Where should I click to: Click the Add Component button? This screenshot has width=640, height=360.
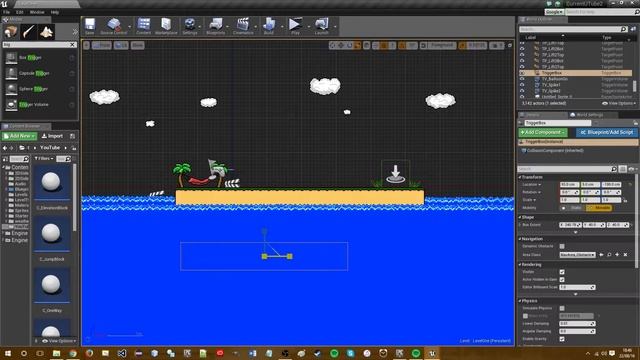tap(542, 132)
